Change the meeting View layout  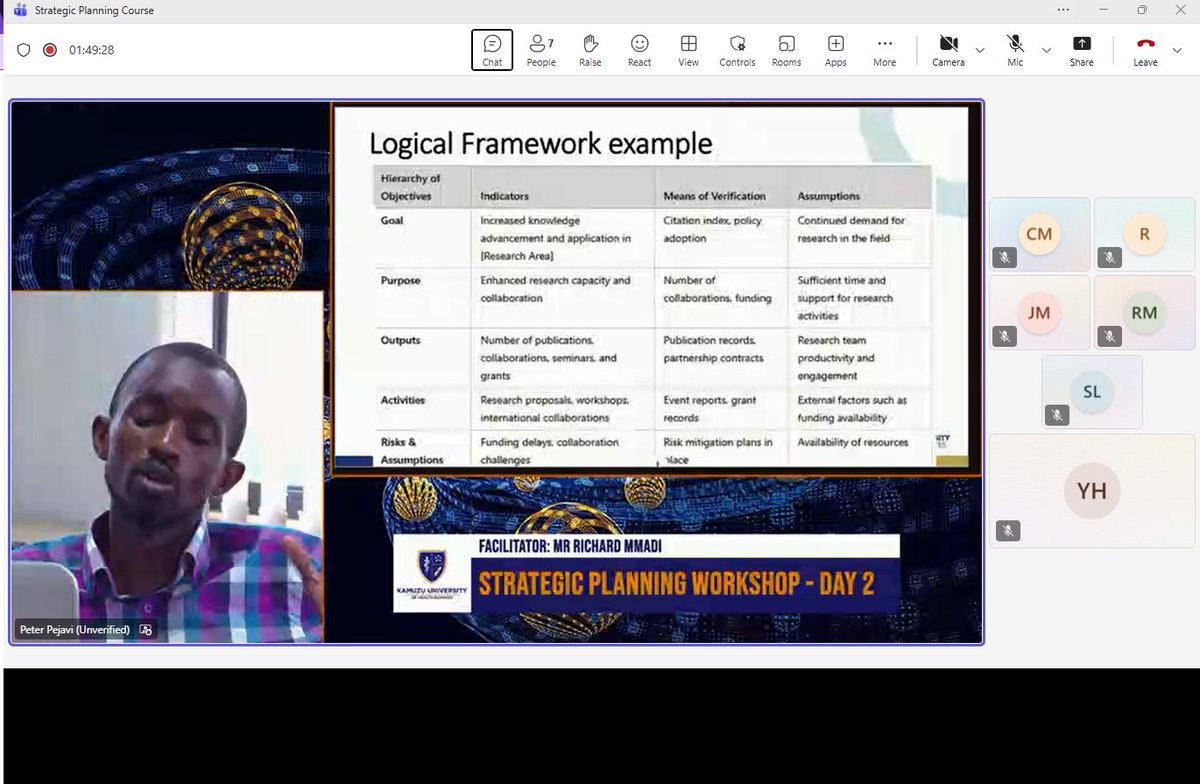(x=688, y=50)
